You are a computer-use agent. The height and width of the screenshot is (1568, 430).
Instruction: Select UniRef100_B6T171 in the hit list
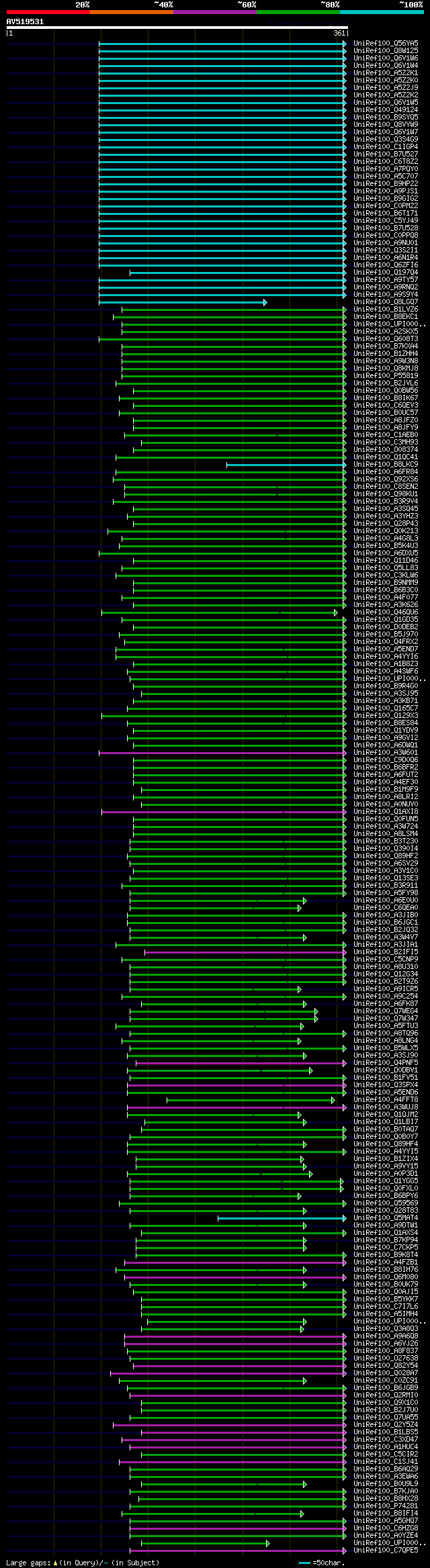tap(386, 214)
